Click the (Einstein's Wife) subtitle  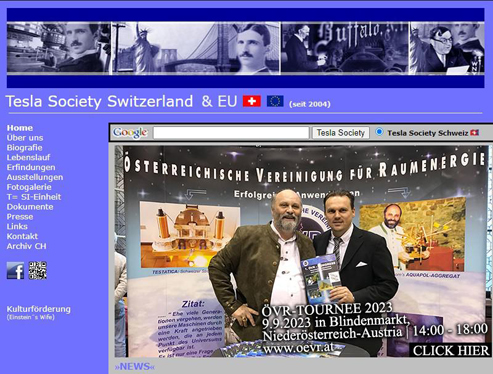(30, 317)
